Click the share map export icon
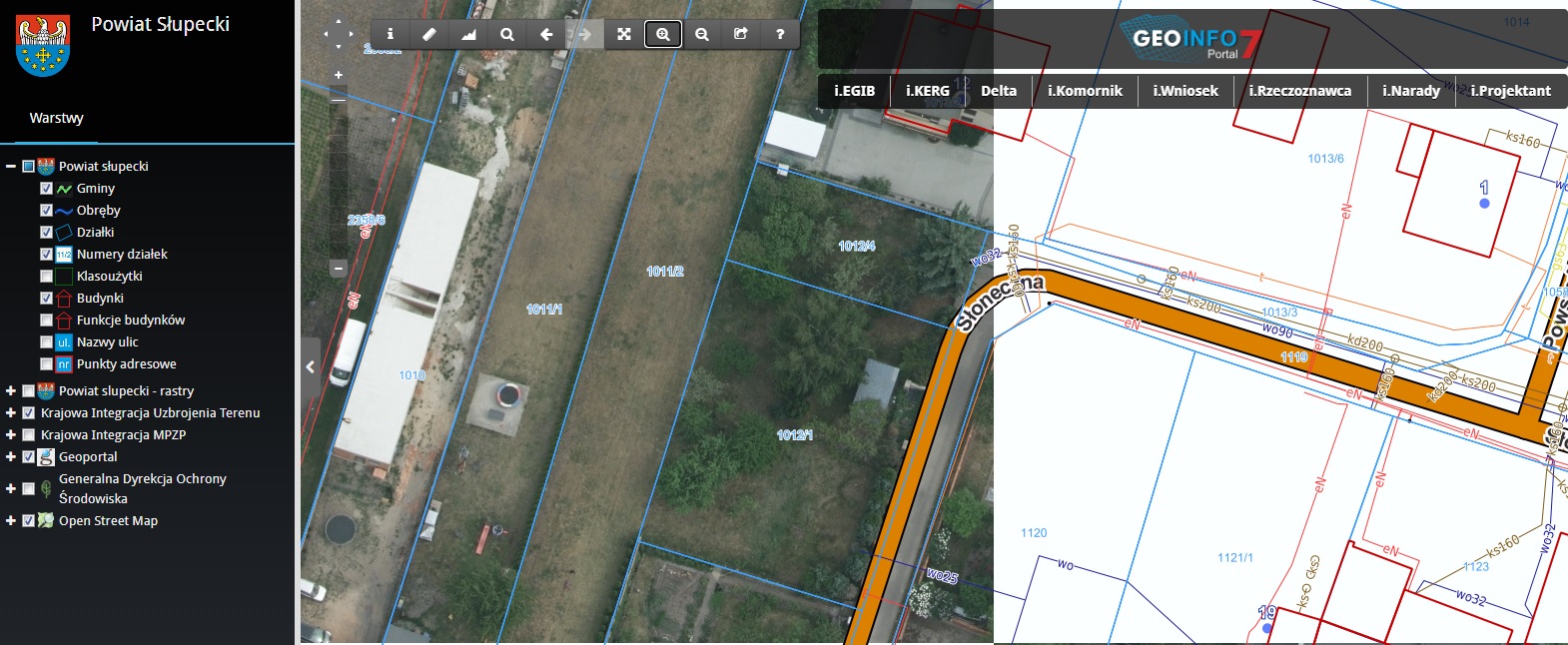1568x645 pixels. [741, 34]
